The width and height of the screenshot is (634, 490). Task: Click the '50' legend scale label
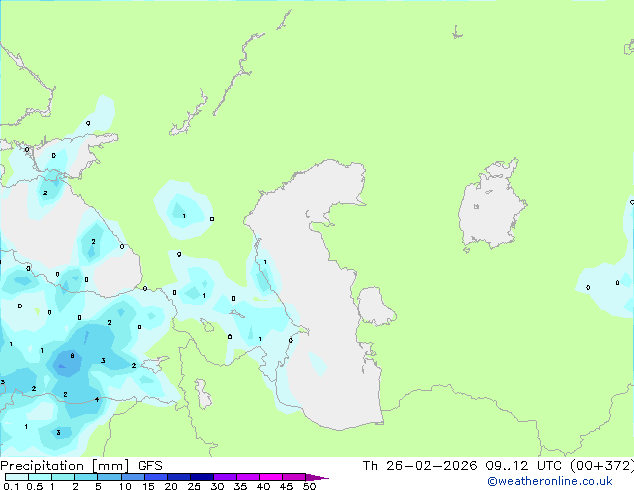click(309, 486)
